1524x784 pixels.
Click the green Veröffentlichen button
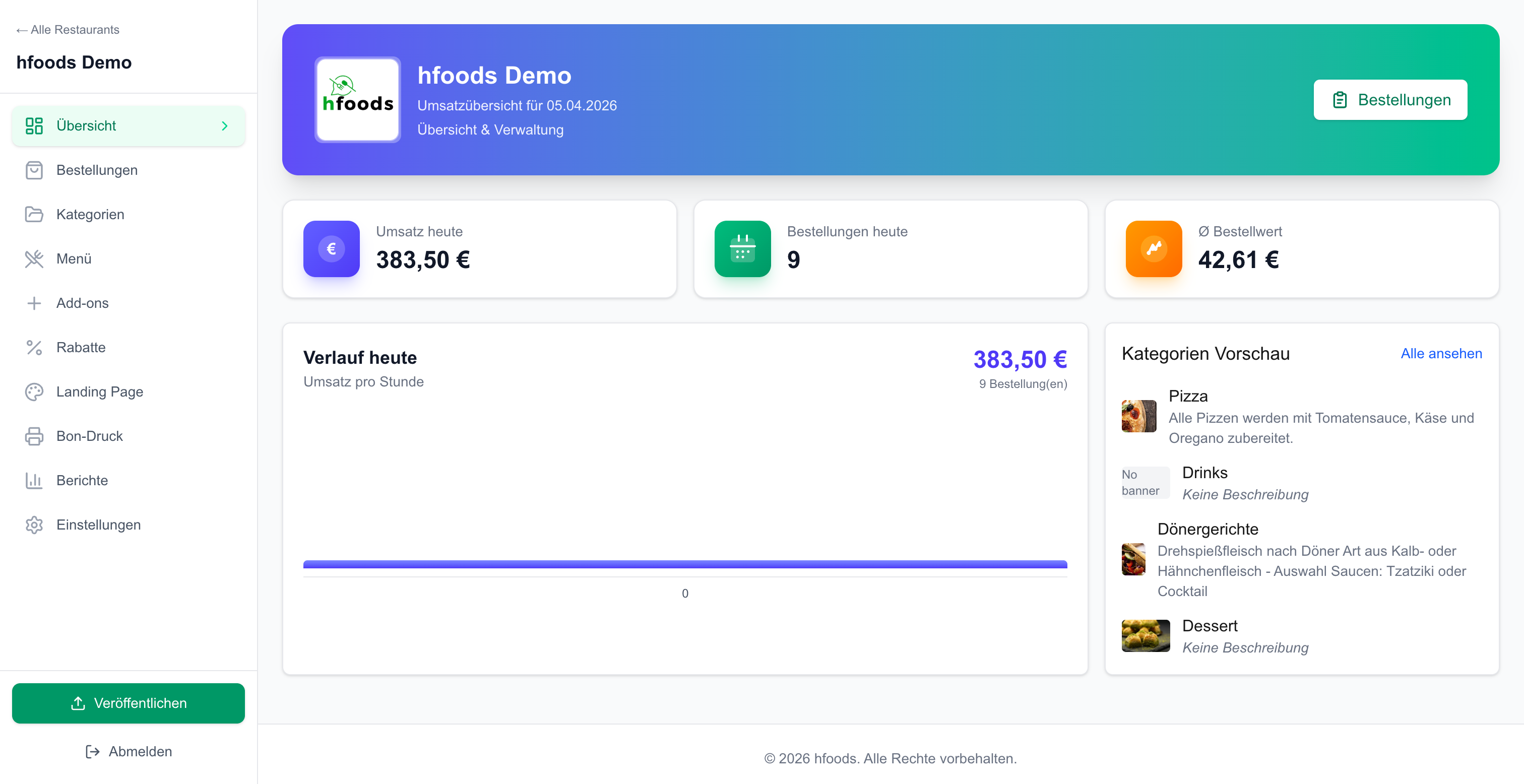(x=128, y=703)
